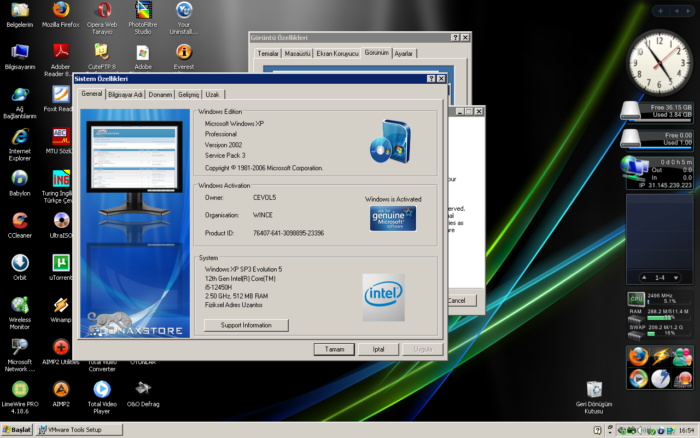The height and width of the screenshot is (438, 700).
Task: Launch Adobe Reader 8 desktop icon
Action: coord(61,59)
